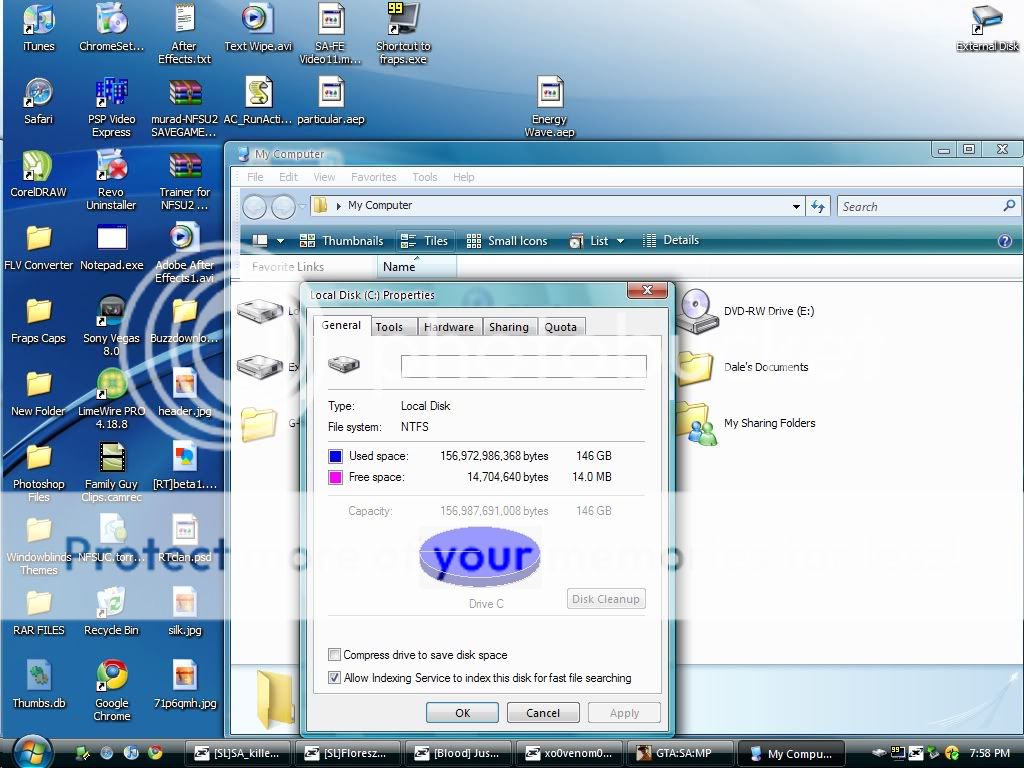Switch to Tiles view
The image size is (1024, 768).
[424, 241]
